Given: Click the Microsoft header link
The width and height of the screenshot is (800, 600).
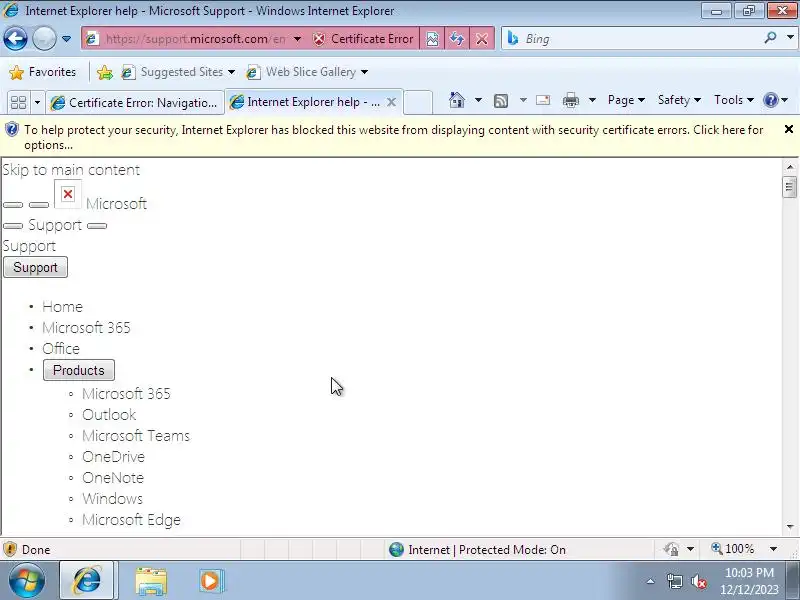Looking at the screenshot, I should tap(116, 204).
